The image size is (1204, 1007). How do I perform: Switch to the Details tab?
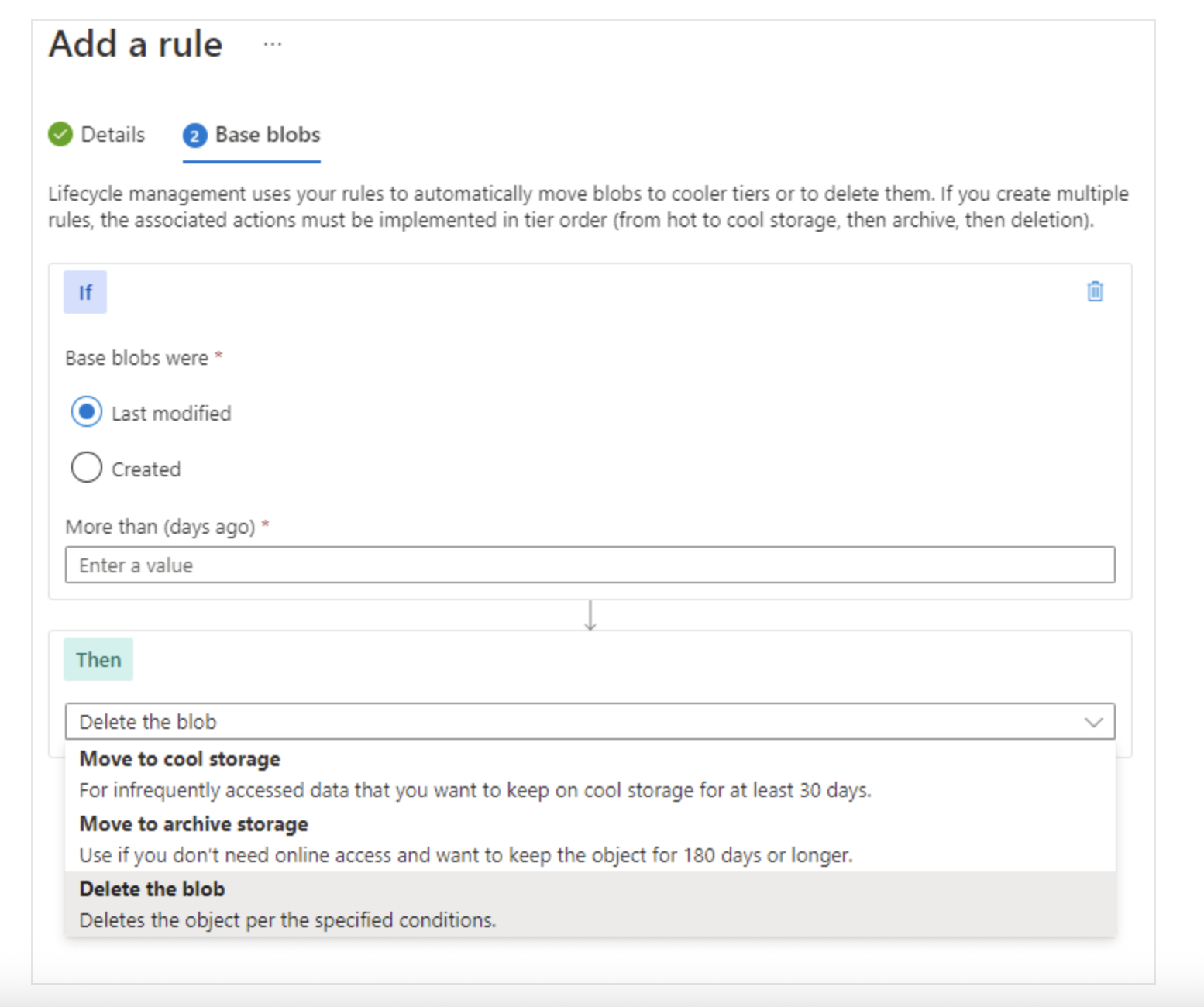point(112,135)
